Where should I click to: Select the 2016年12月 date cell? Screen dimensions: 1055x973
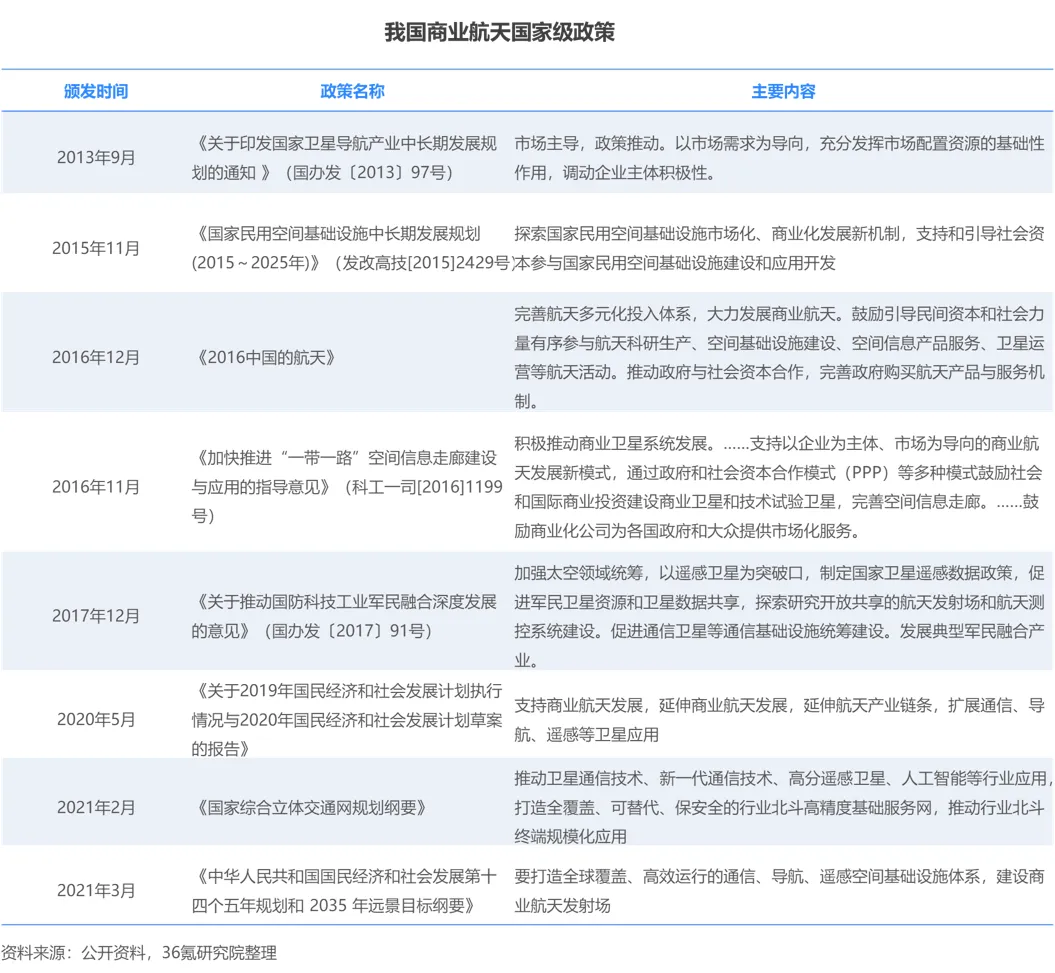(x=96, y=357)
